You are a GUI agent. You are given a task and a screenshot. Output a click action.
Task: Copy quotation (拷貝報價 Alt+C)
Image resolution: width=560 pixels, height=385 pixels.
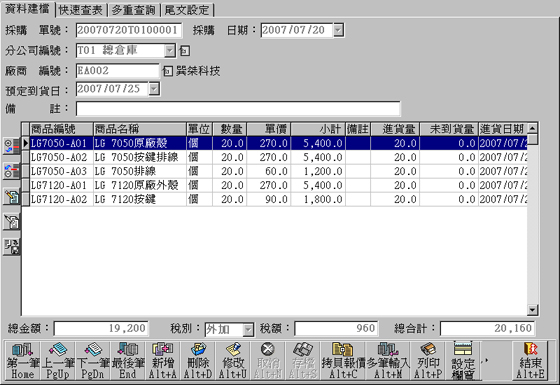(343, 360)
